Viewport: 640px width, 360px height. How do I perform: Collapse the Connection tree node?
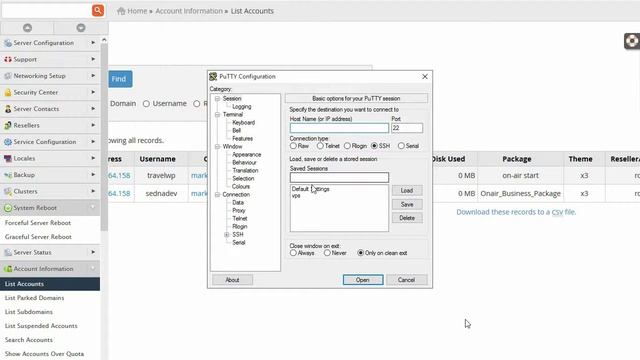pos(218,195)
